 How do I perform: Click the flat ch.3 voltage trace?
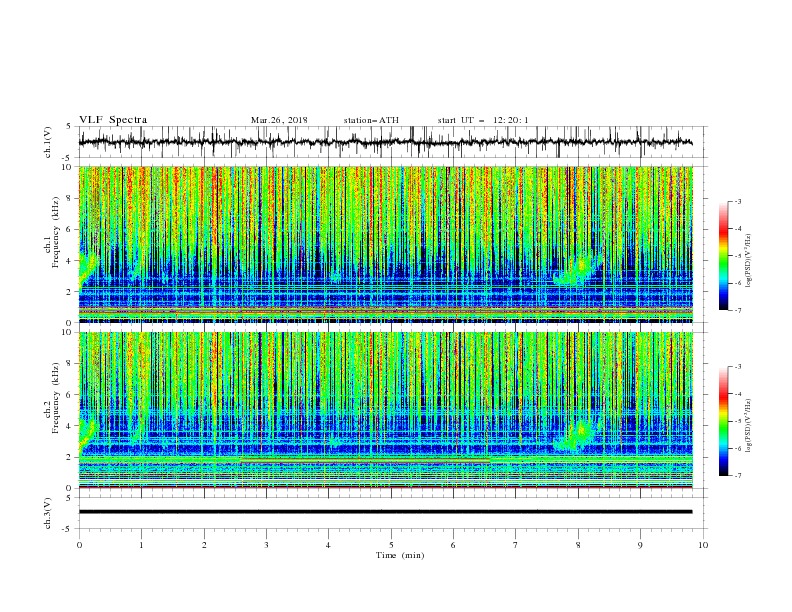coord(385,512)
